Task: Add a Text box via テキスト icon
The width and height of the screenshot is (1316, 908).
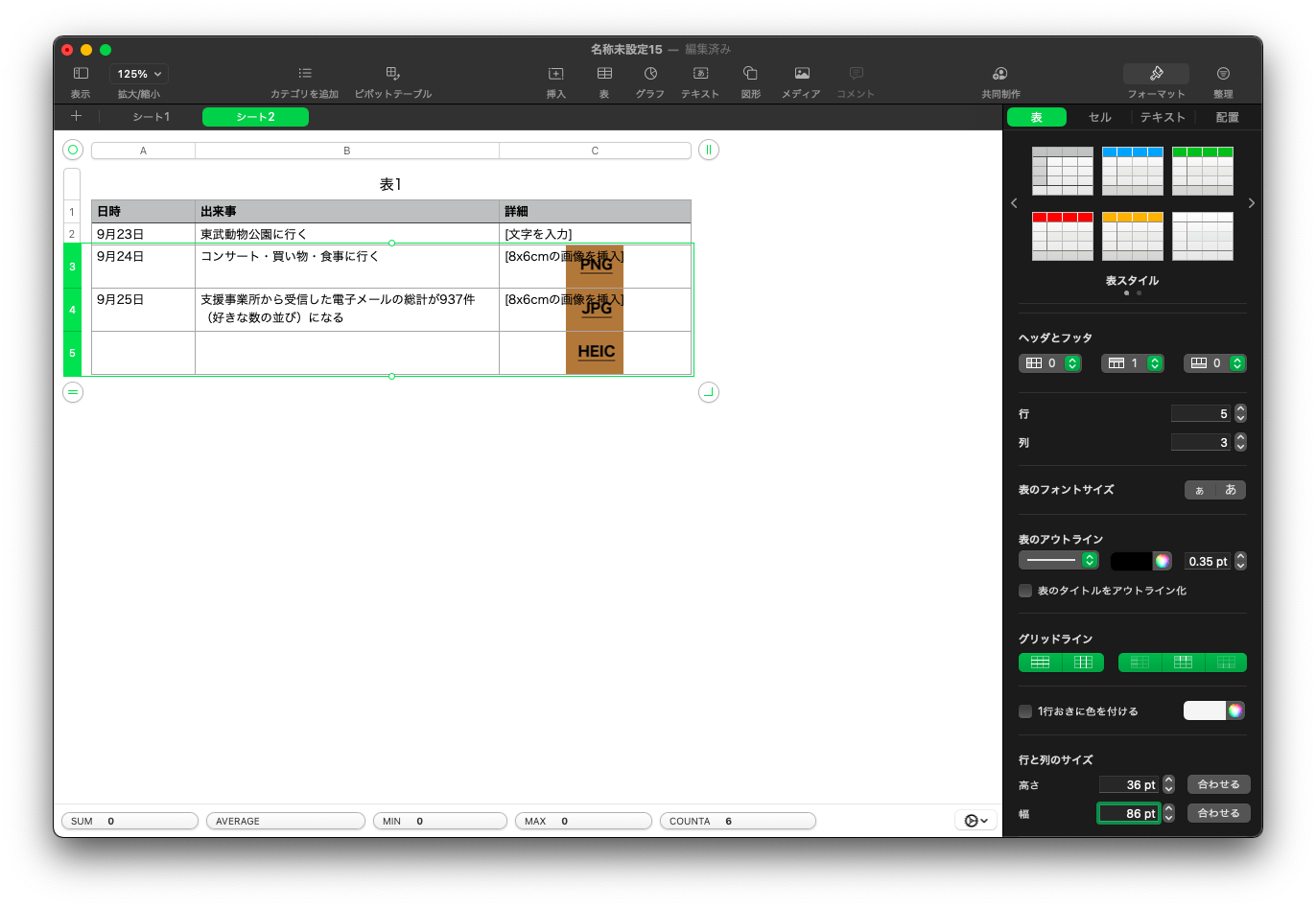Action: [x=700, y=74]
